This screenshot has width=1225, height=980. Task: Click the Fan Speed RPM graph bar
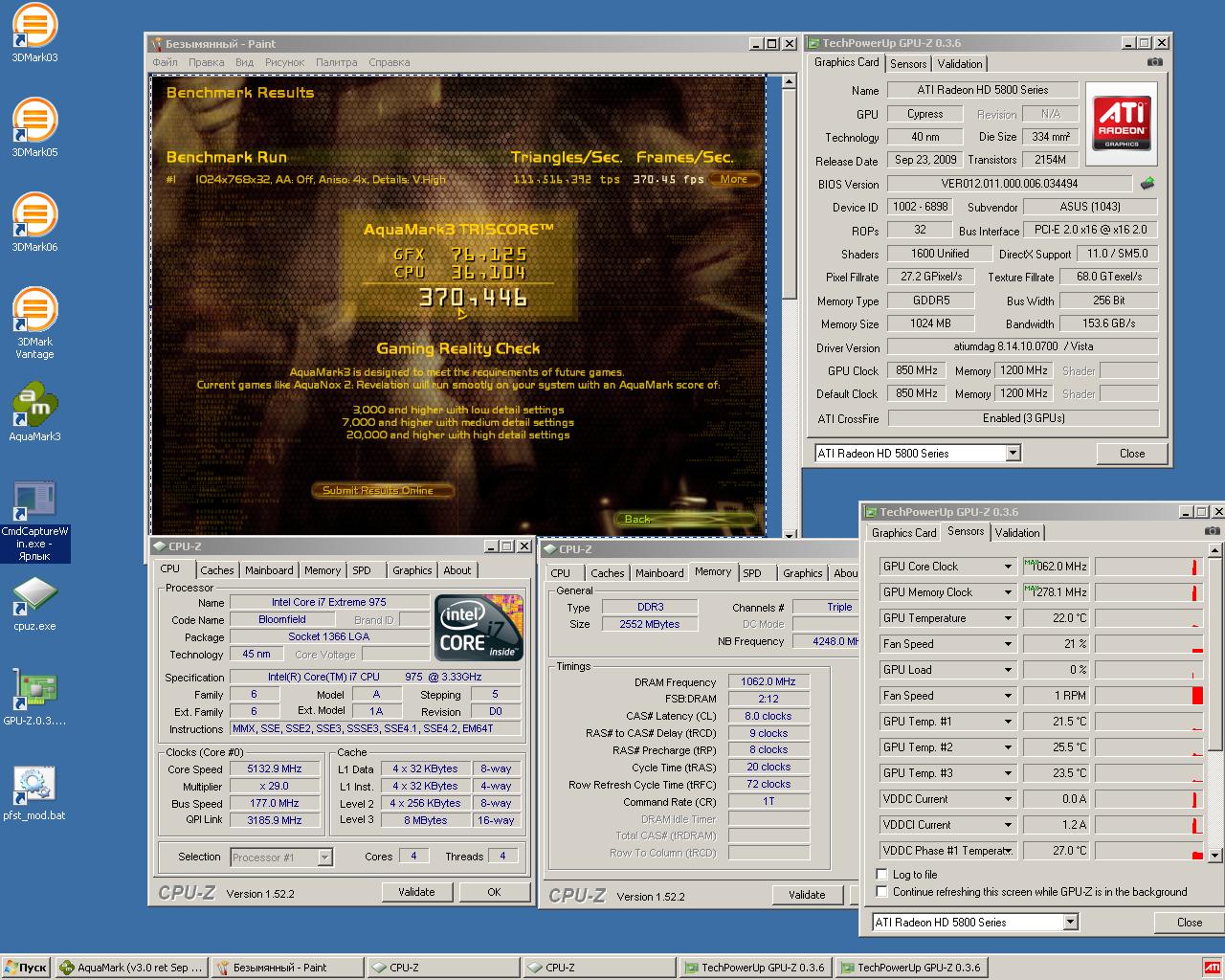pos(1148,696)
